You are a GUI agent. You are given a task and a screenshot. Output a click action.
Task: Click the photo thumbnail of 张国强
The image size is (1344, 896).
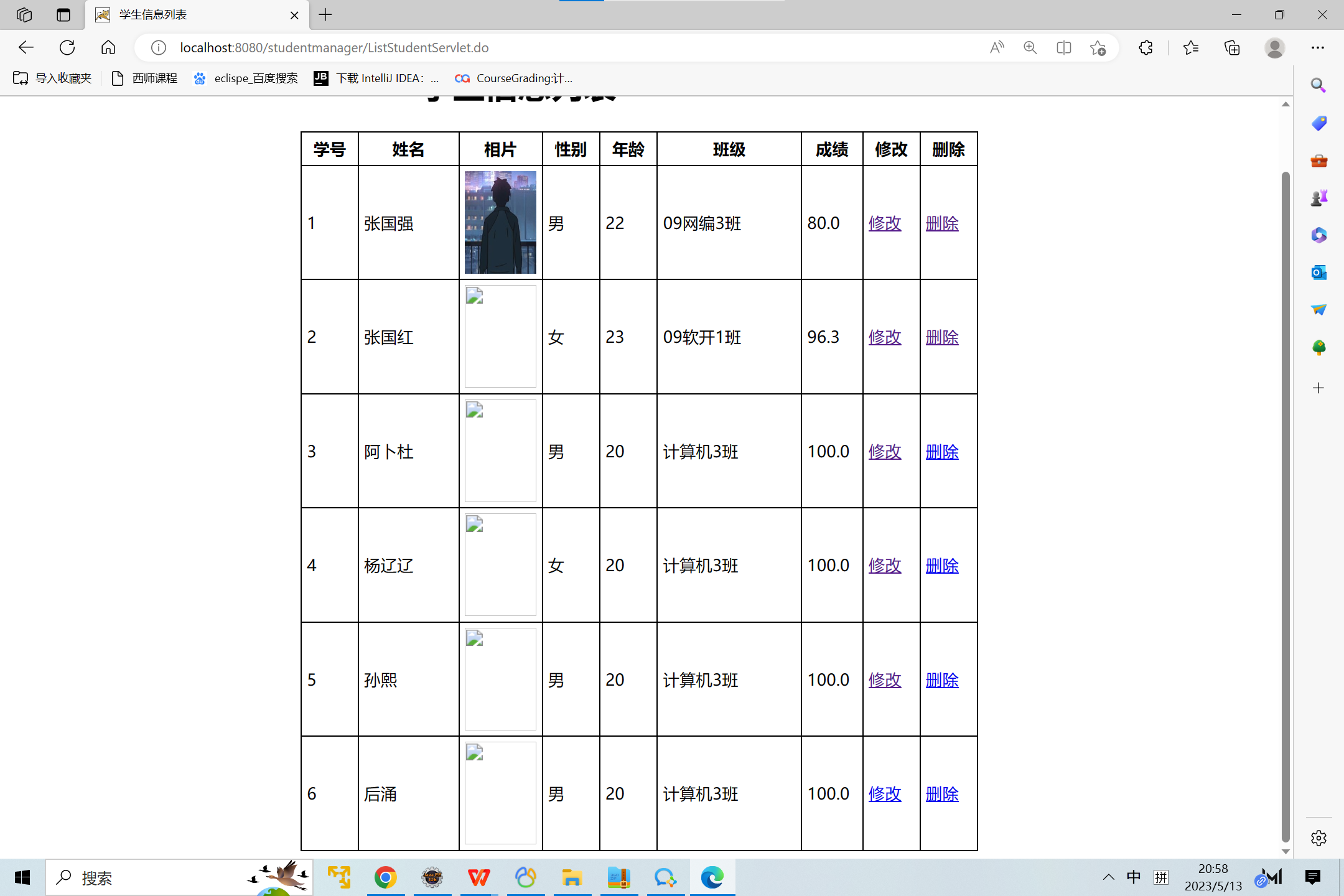(x=500, y=222)
